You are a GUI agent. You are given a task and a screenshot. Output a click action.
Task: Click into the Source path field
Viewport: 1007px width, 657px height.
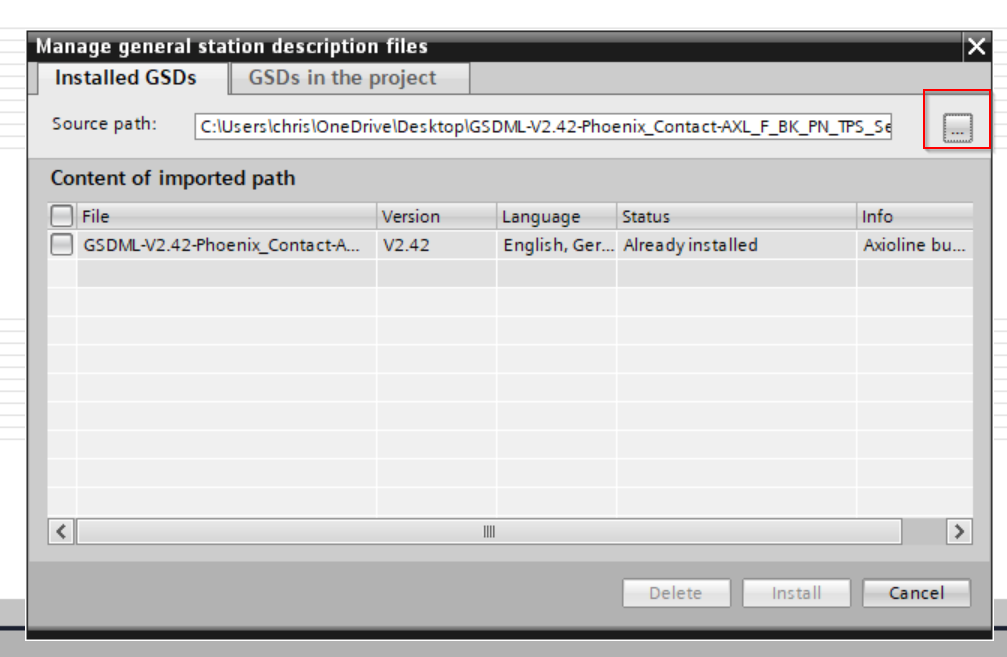pyautogui.click(x=543, y=126)
